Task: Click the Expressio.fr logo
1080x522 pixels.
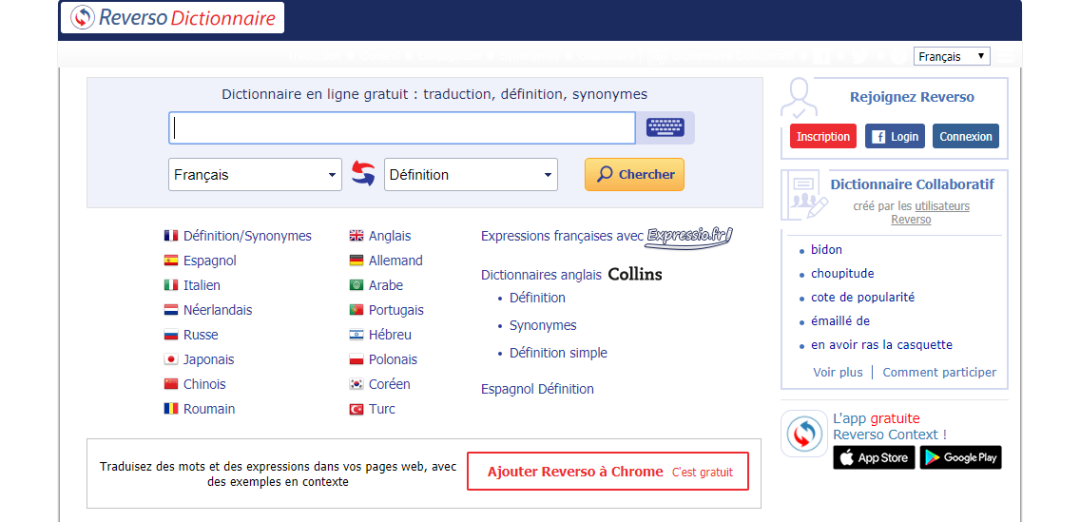Action: coord(689,236)
